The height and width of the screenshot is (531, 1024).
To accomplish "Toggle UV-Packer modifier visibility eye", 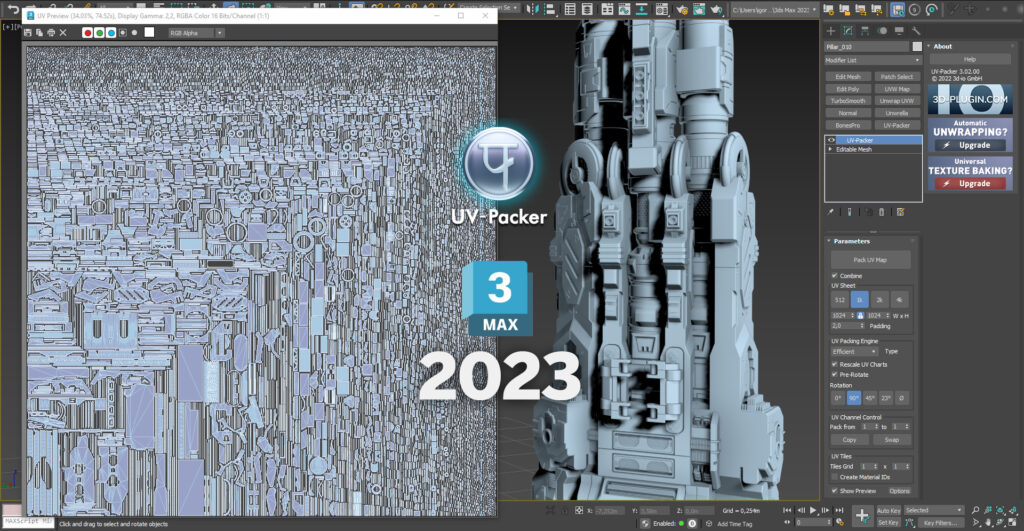I will click(831, 140).
